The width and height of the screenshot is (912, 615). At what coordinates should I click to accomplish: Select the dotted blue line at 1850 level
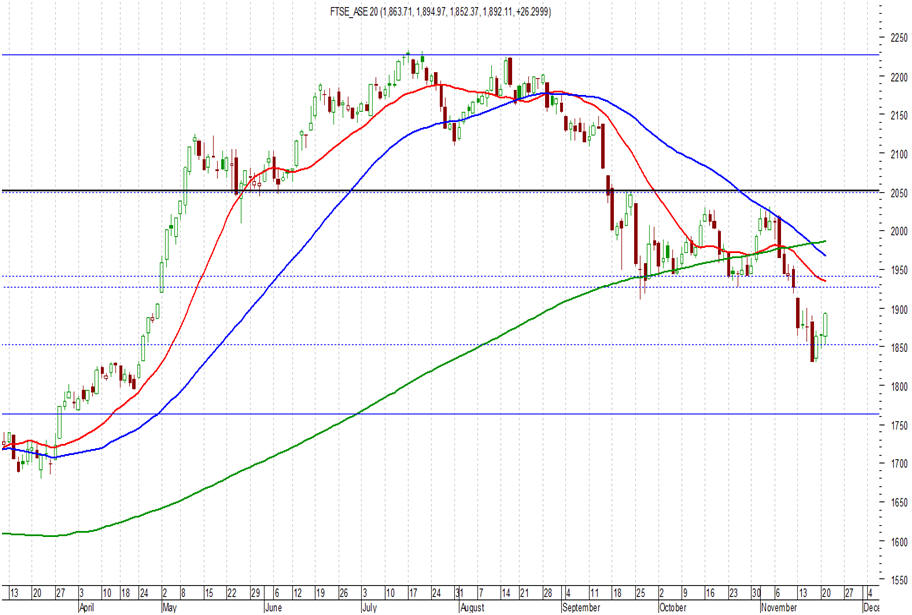[440, 345]
